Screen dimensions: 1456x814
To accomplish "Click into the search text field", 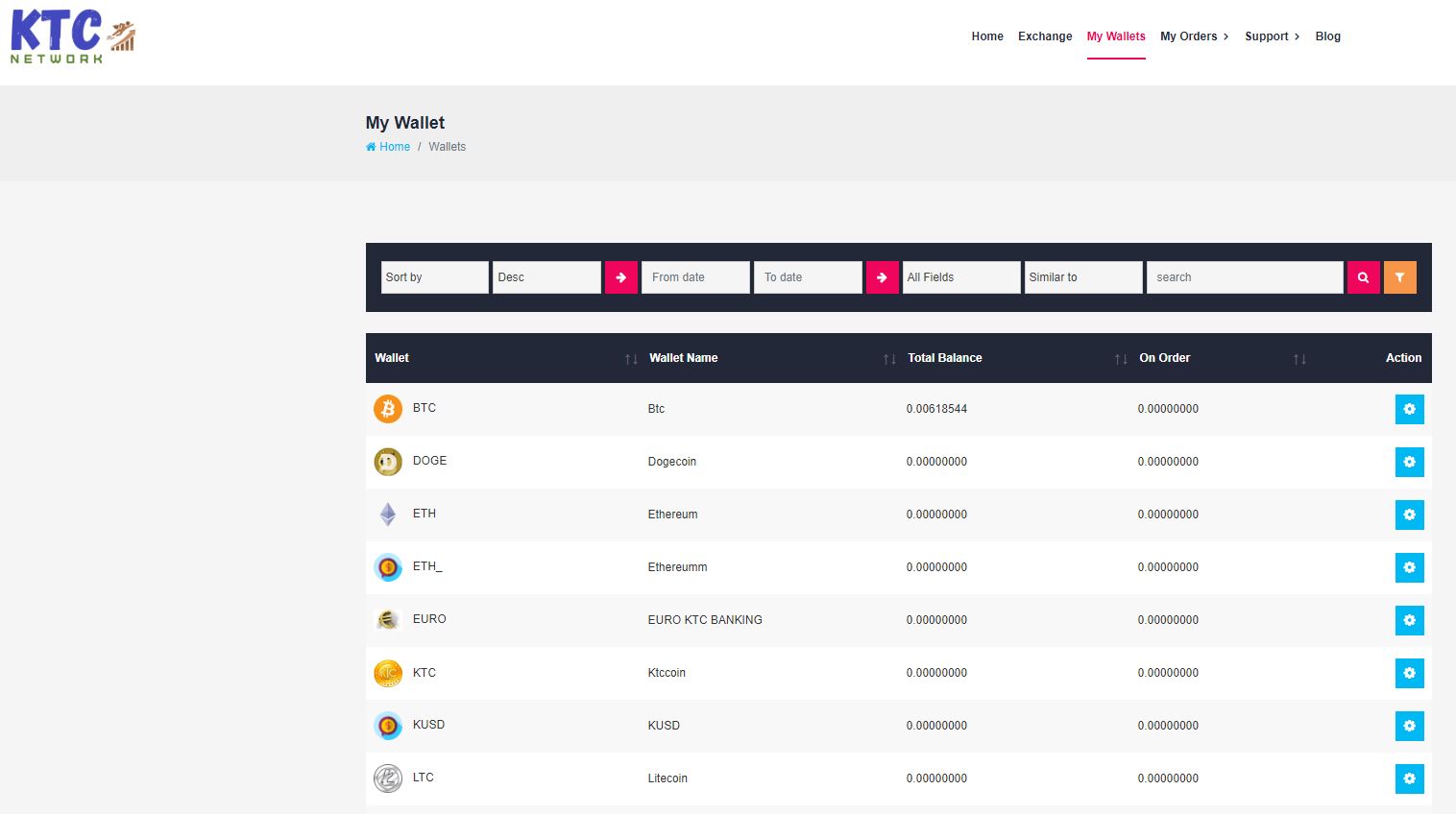I will (1244, 277).
